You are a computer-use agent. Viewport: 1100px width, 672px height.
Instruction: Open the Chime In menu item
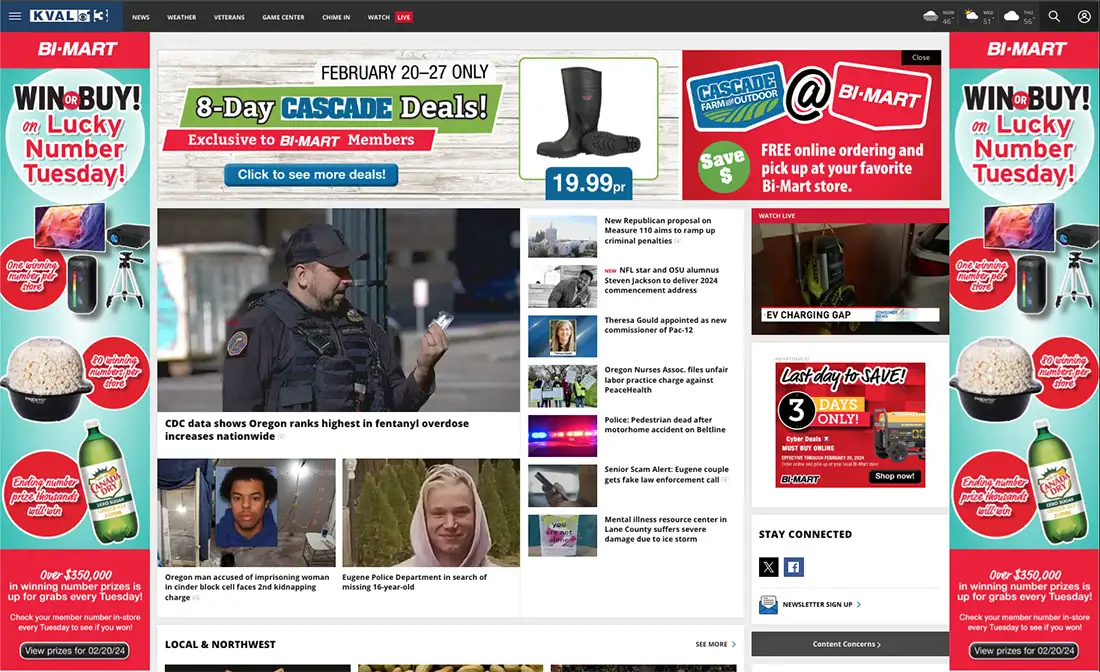[x=336, y=17]
